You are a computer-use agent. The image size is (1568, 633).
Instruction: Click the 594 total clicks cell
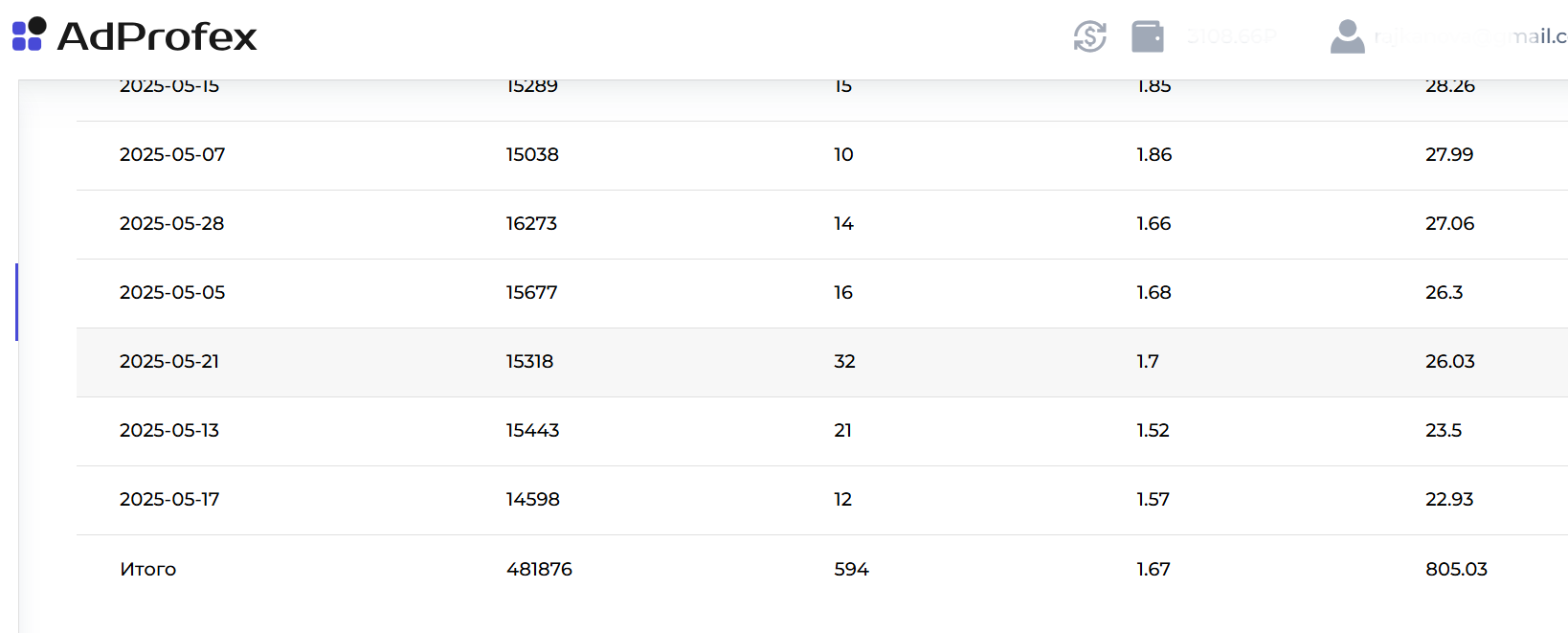851,569
